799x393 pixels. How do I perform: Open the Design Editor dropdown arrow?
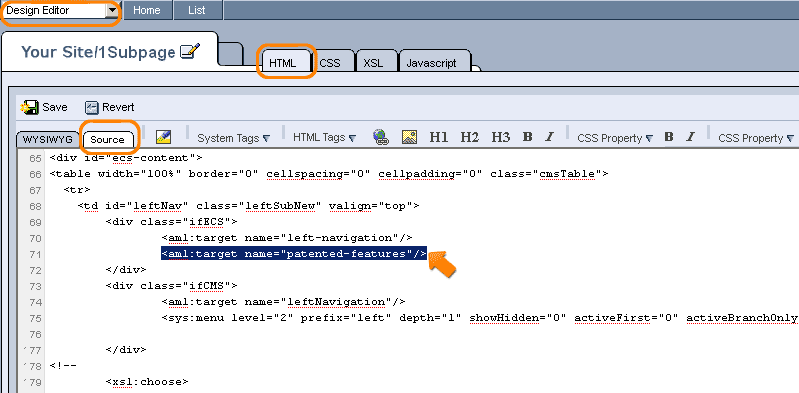(112, 11)
